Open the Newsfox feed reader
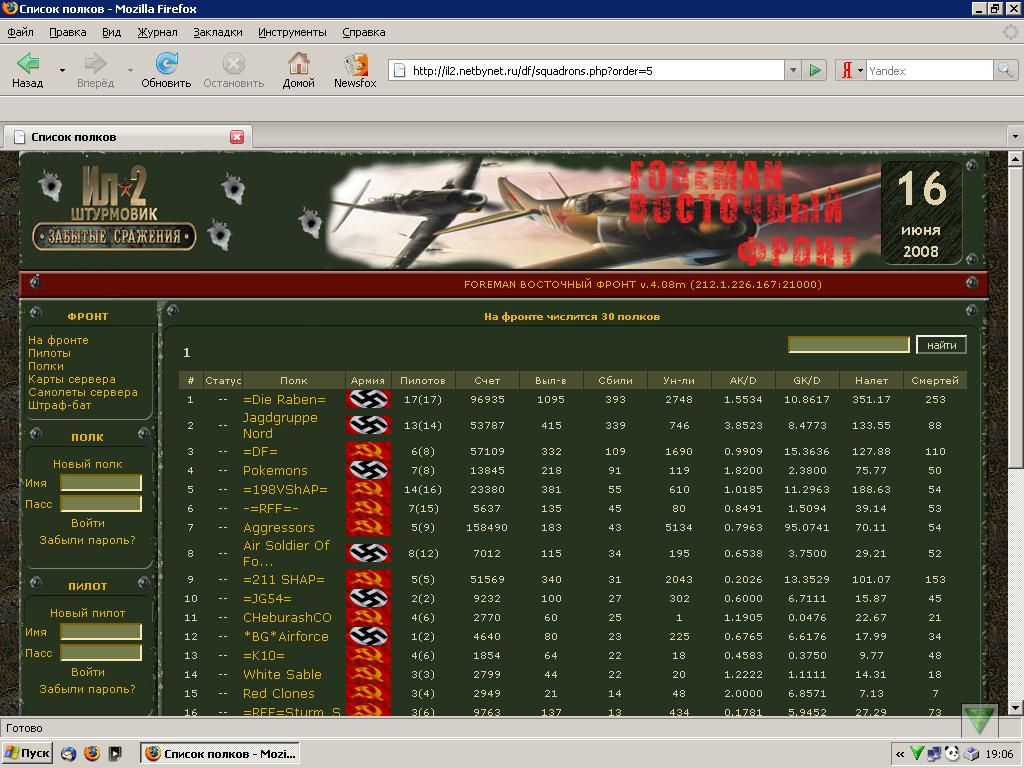1024x768 pixels. tap(355, 70)
